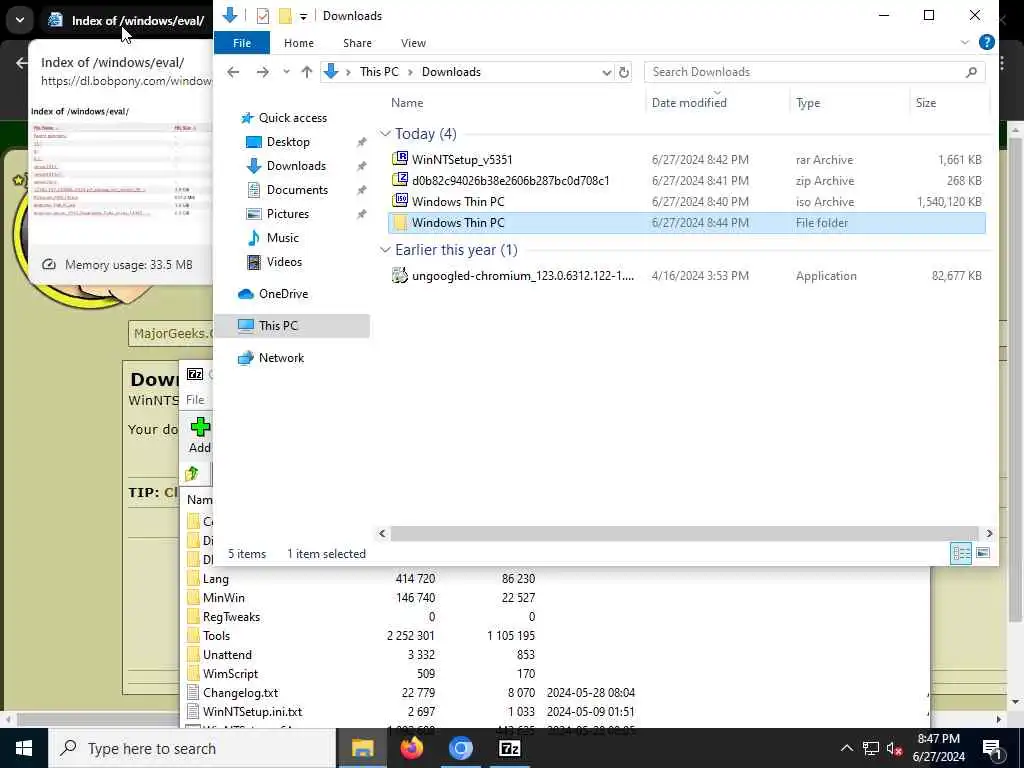Open Desktop in navigation pane

tap(288, 142)
